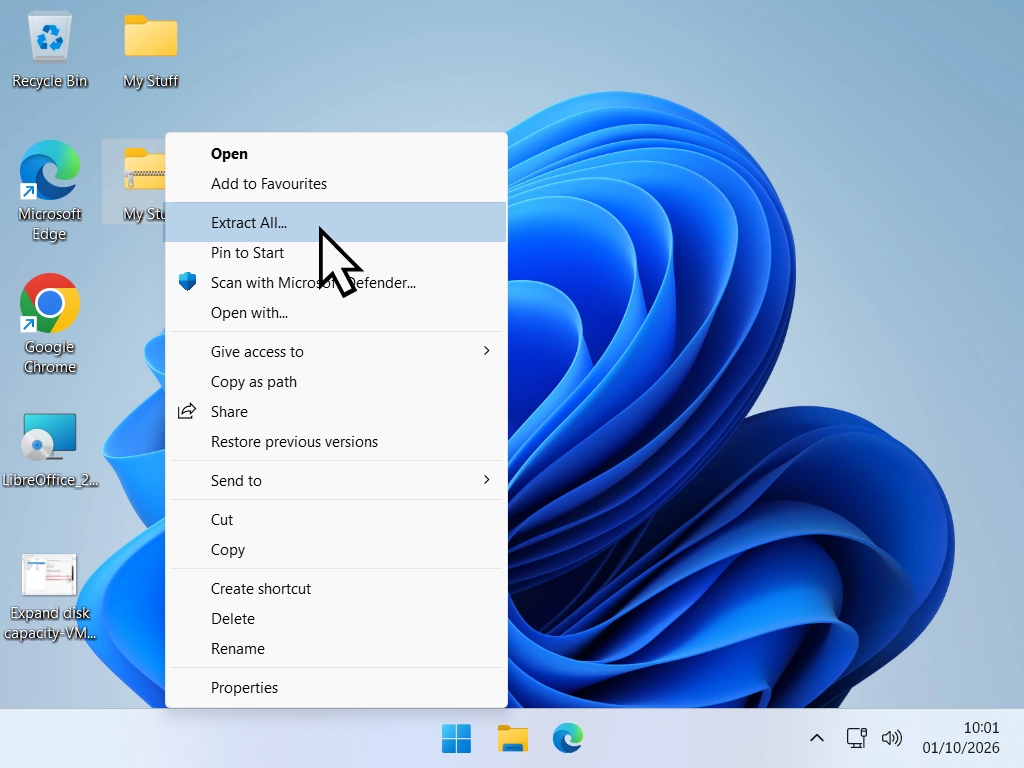
Task: Launch Edge from the taskbar
Action: pyautogui.click(x=568, y=739)
